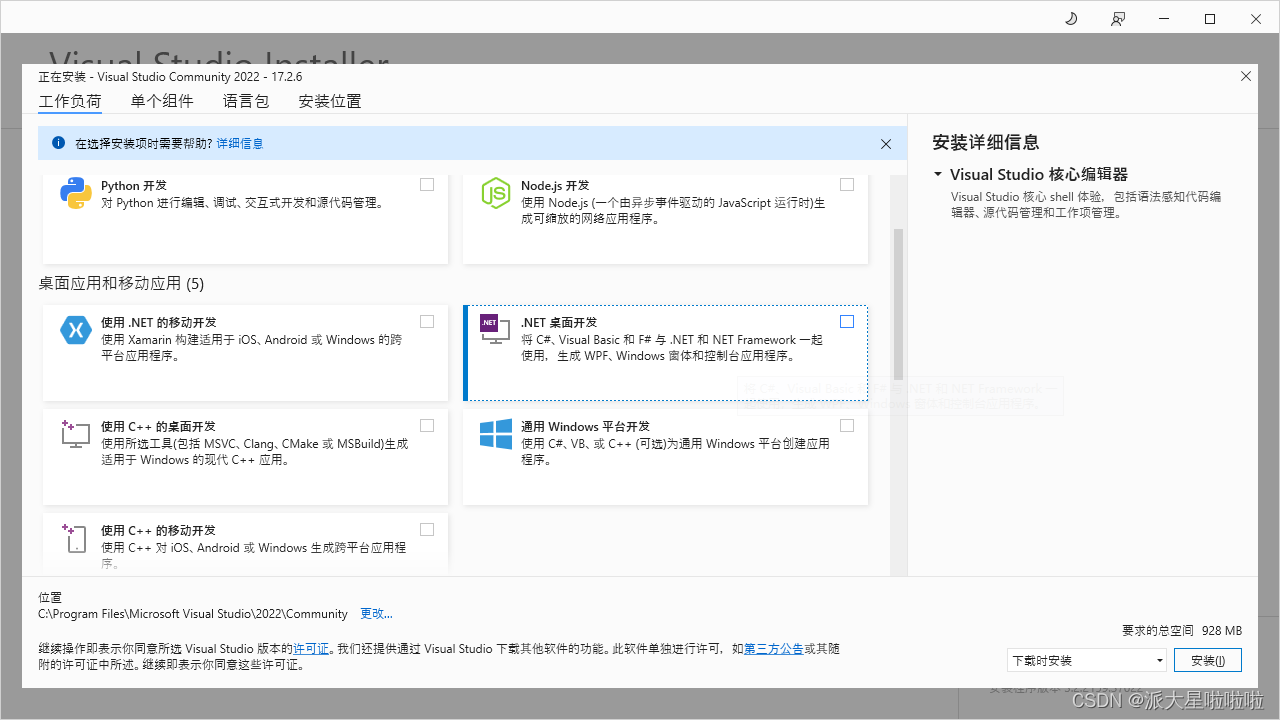Switch to the 语言包 tab
The image size is (1280, 720).
click(x=246, y=101)
